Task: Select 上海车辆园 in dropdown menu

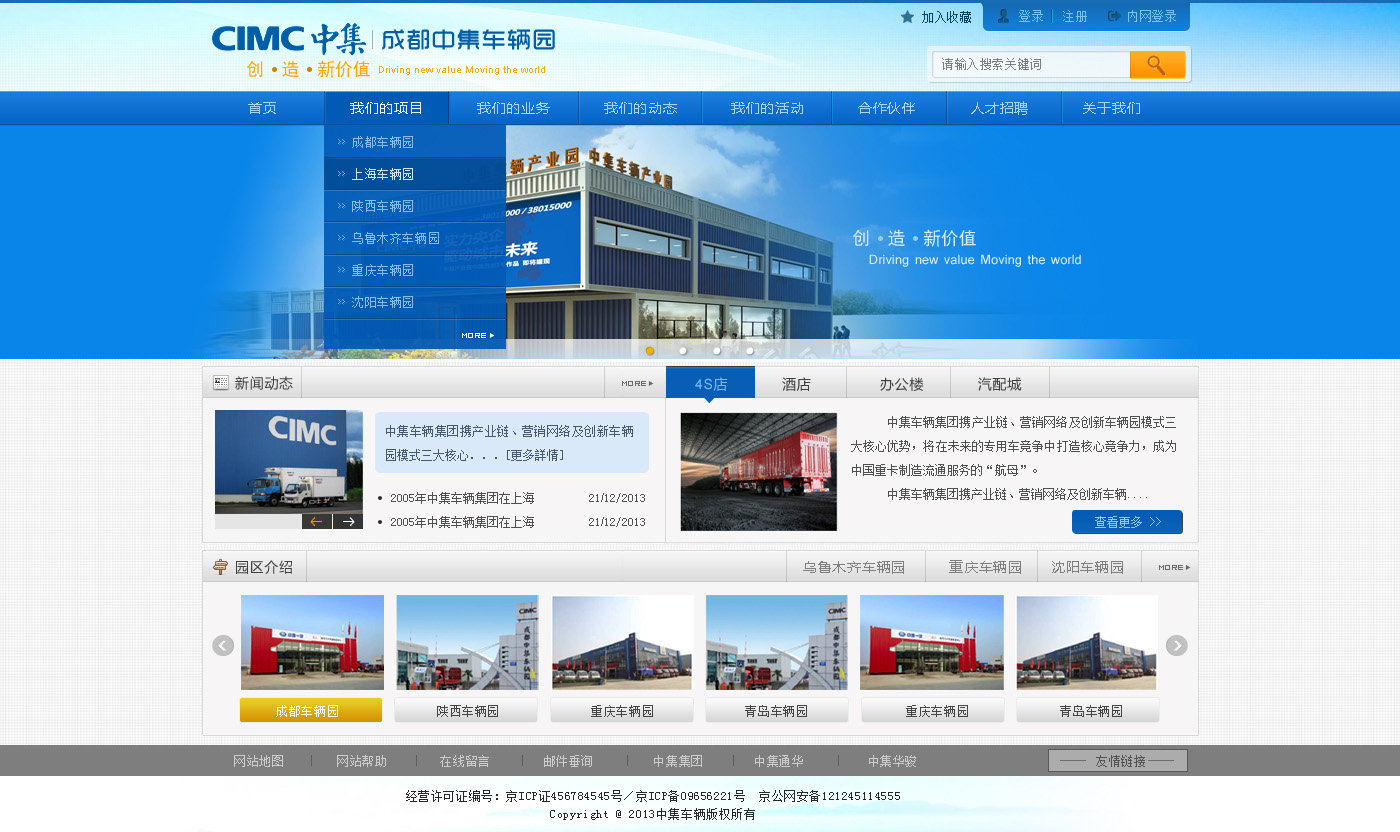Action: (x=415, y=174)
